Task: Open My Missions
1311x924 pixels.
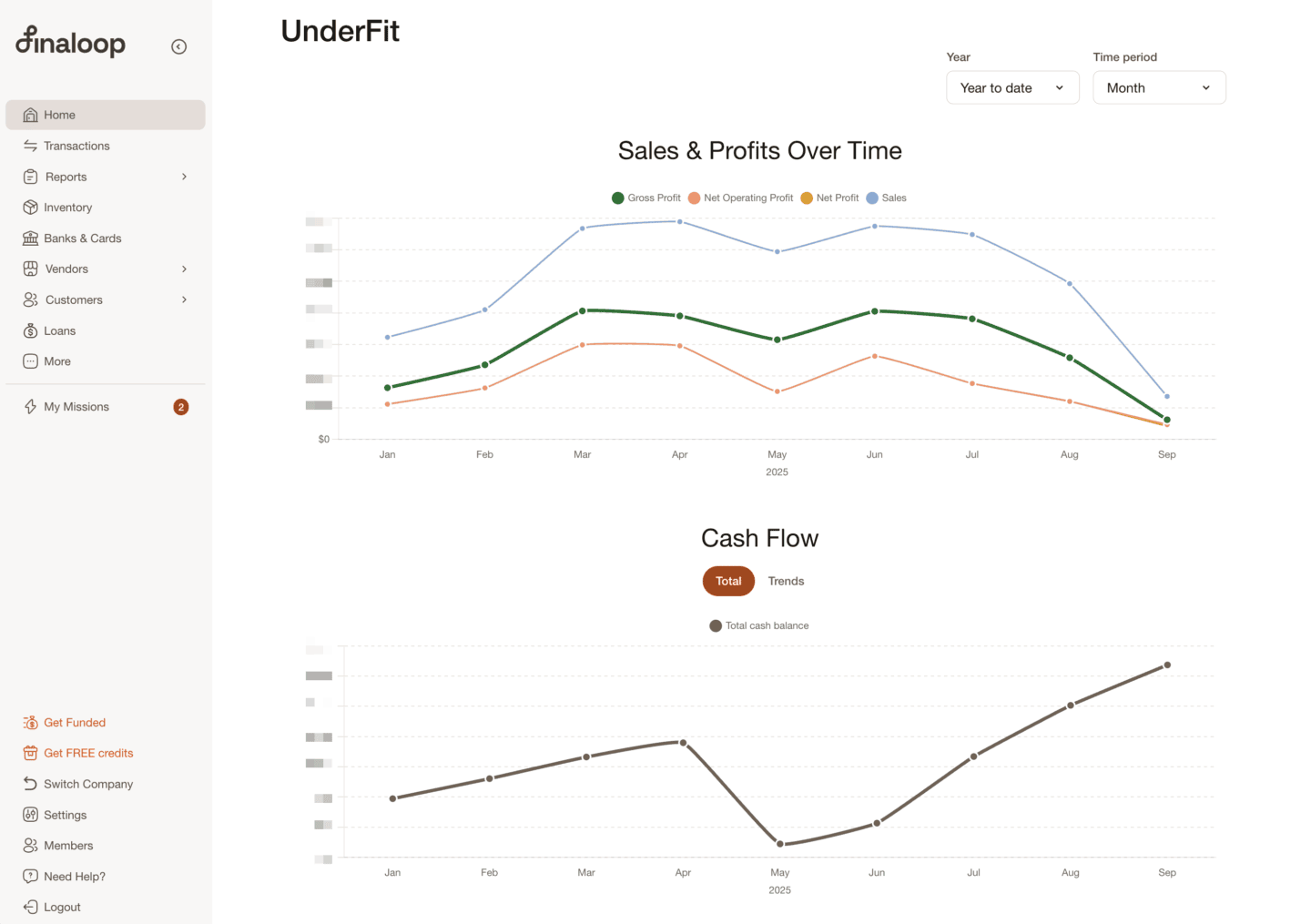Action: tap(76, 406)
